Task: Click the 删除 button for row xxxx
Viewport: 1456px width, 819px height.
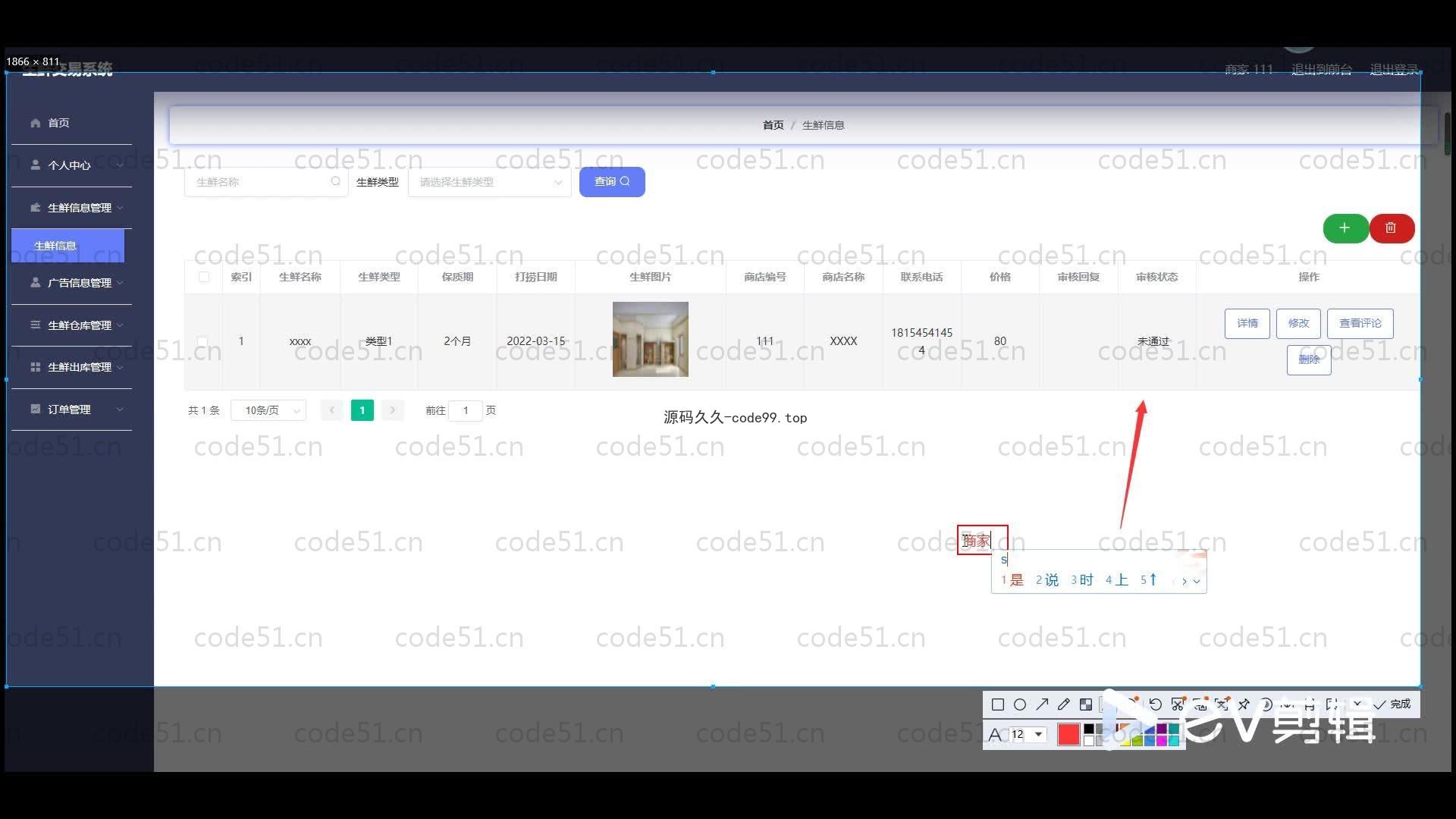Action: 1309,360
